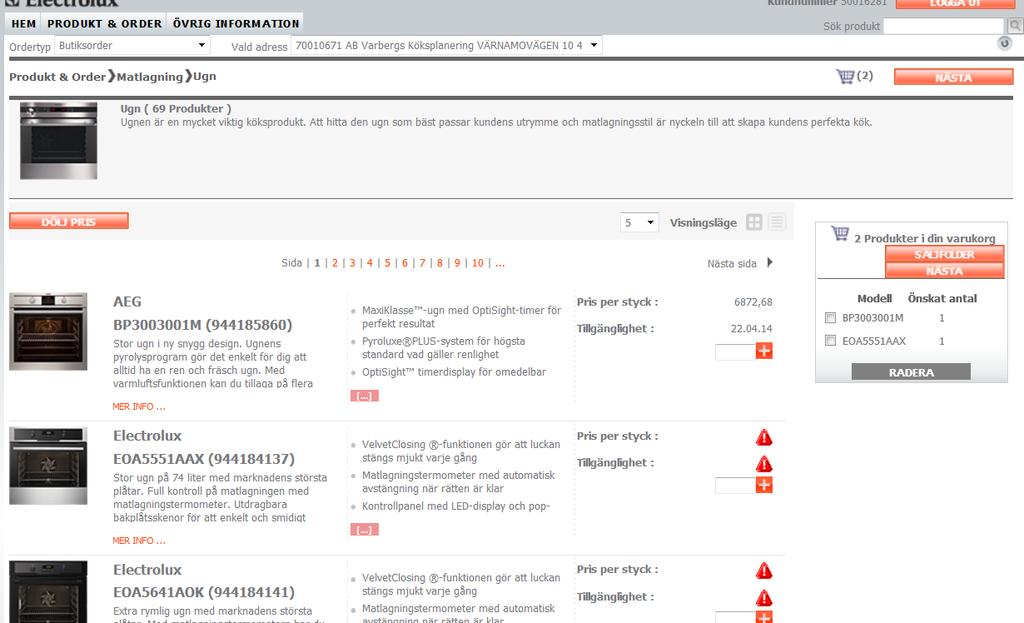Click the quantity field for EOA5551AAX
Image resolution: width=1024 pixels, height=623 pixels.
tap(735, 485)
